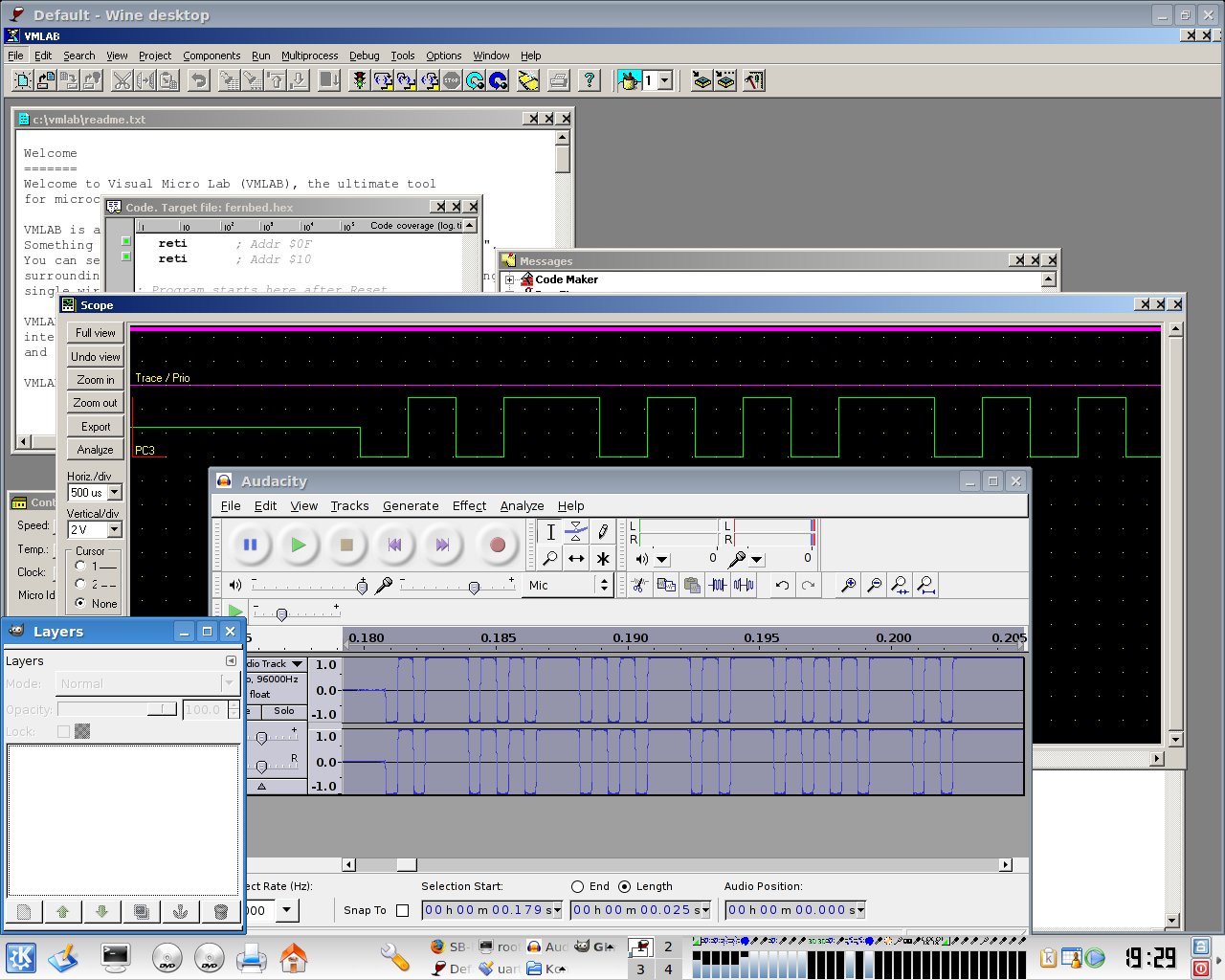Click Trim outside selection in Audacity

718,585
